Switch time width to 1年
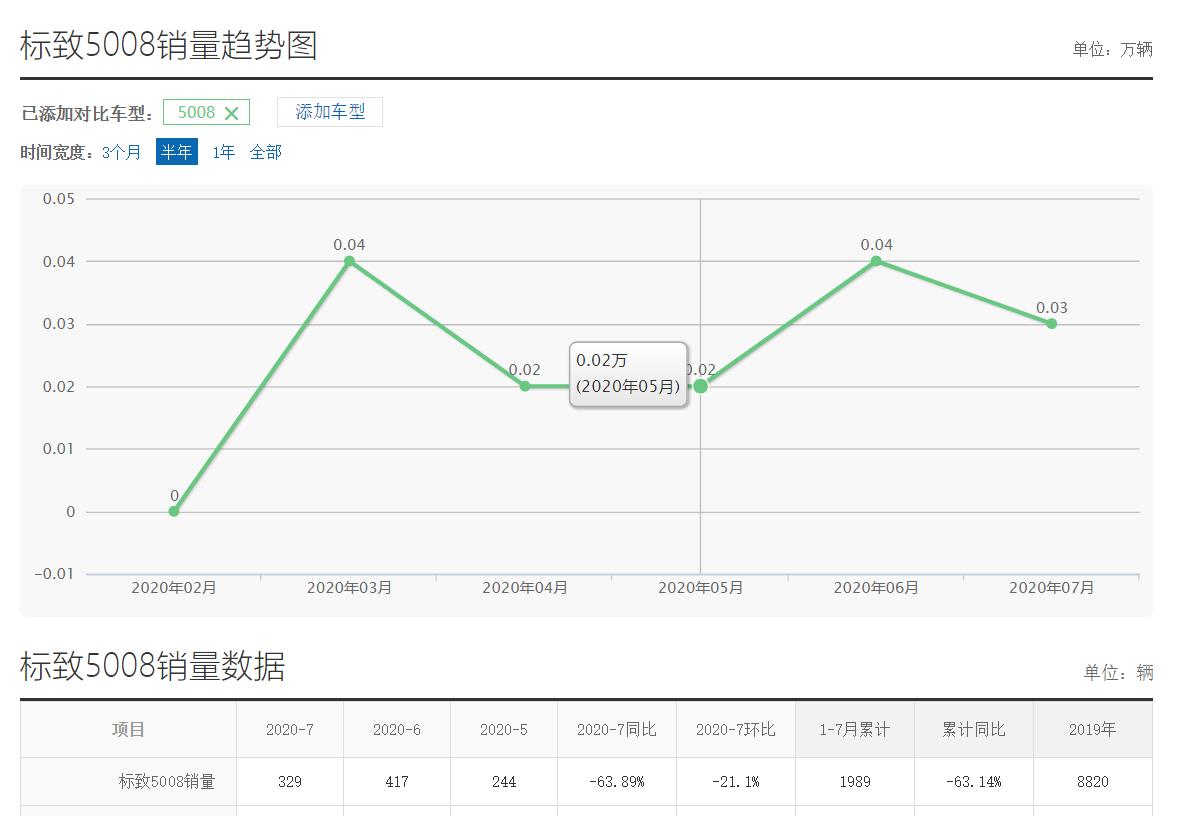The height and width of the screenshot is (816, 1177). point(224,152)
